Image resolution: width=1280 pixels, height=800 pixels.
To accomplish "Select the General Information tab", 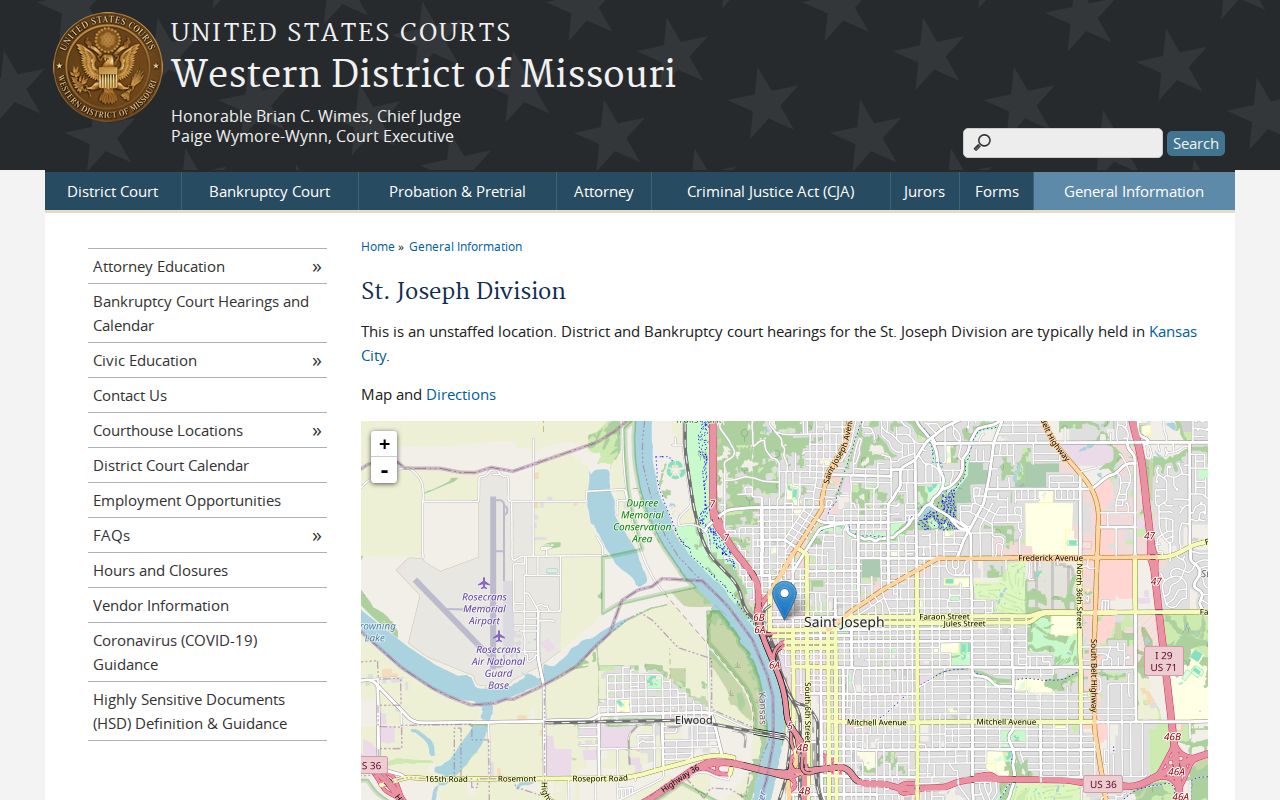I will point(1134,191).
